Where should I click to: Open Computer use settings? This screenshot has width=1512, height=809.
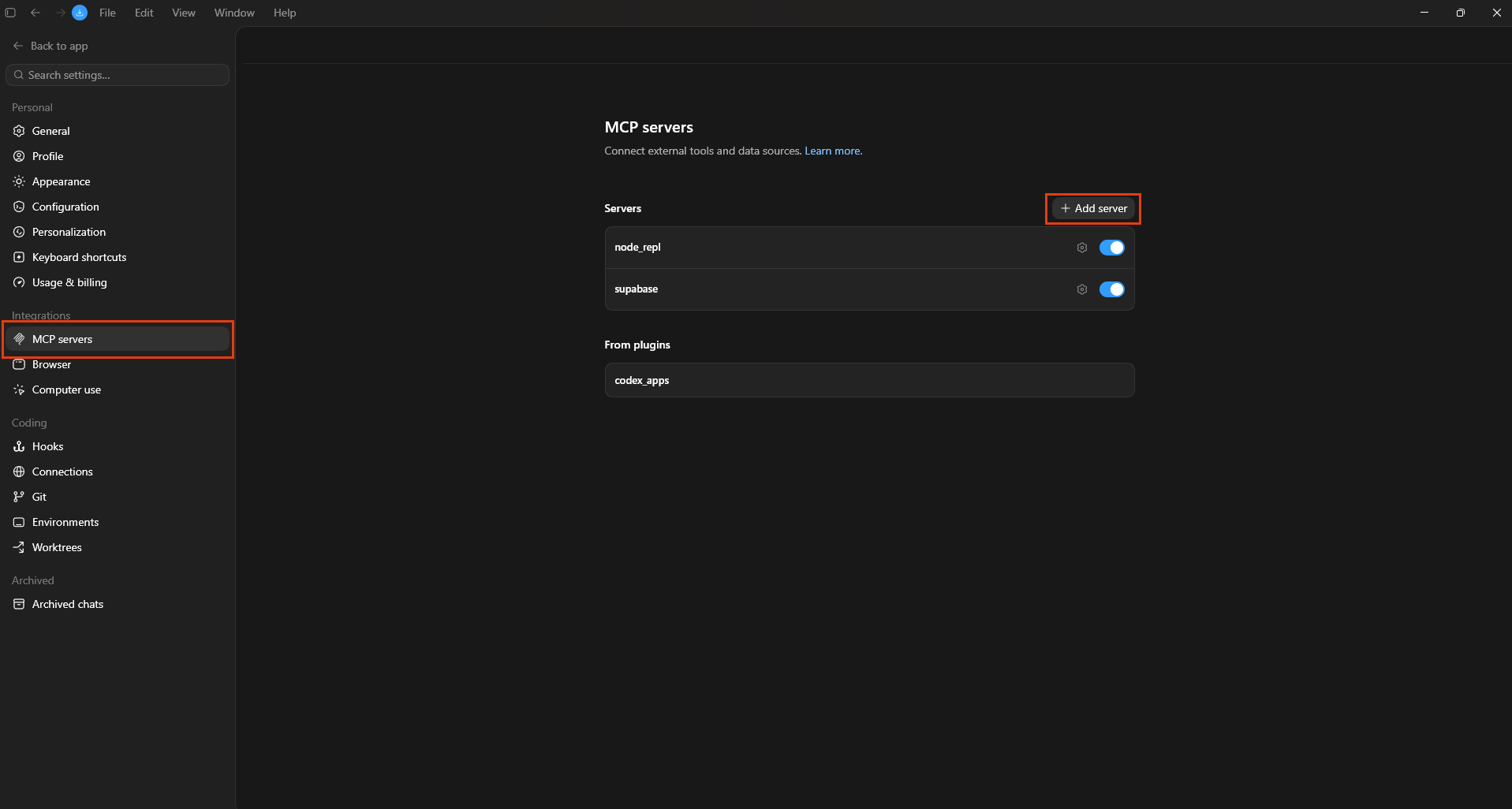tap(118, 390)
